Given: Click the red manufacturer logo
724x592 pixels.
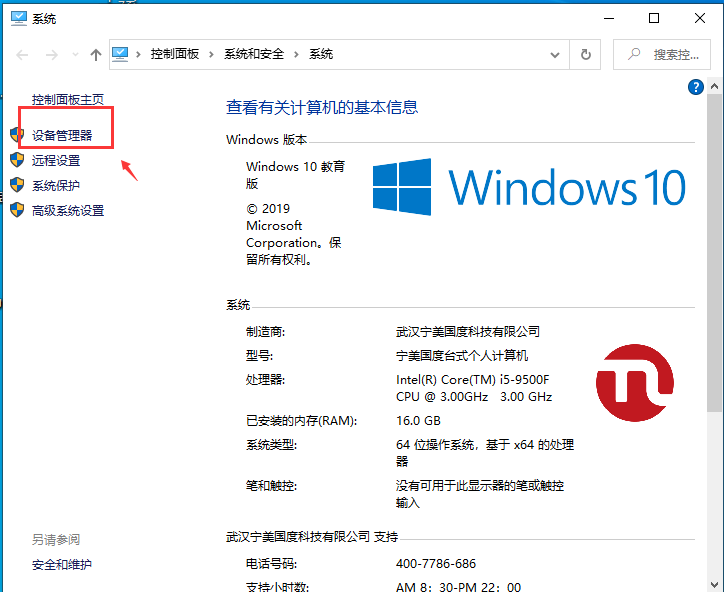Looking at the screenshot, I should [635, 382].
